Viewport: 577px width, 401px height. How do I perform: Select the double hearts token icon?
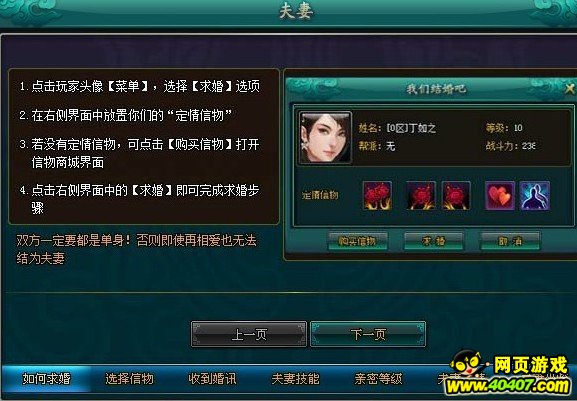pyautogui.click(x=500, y=195)
